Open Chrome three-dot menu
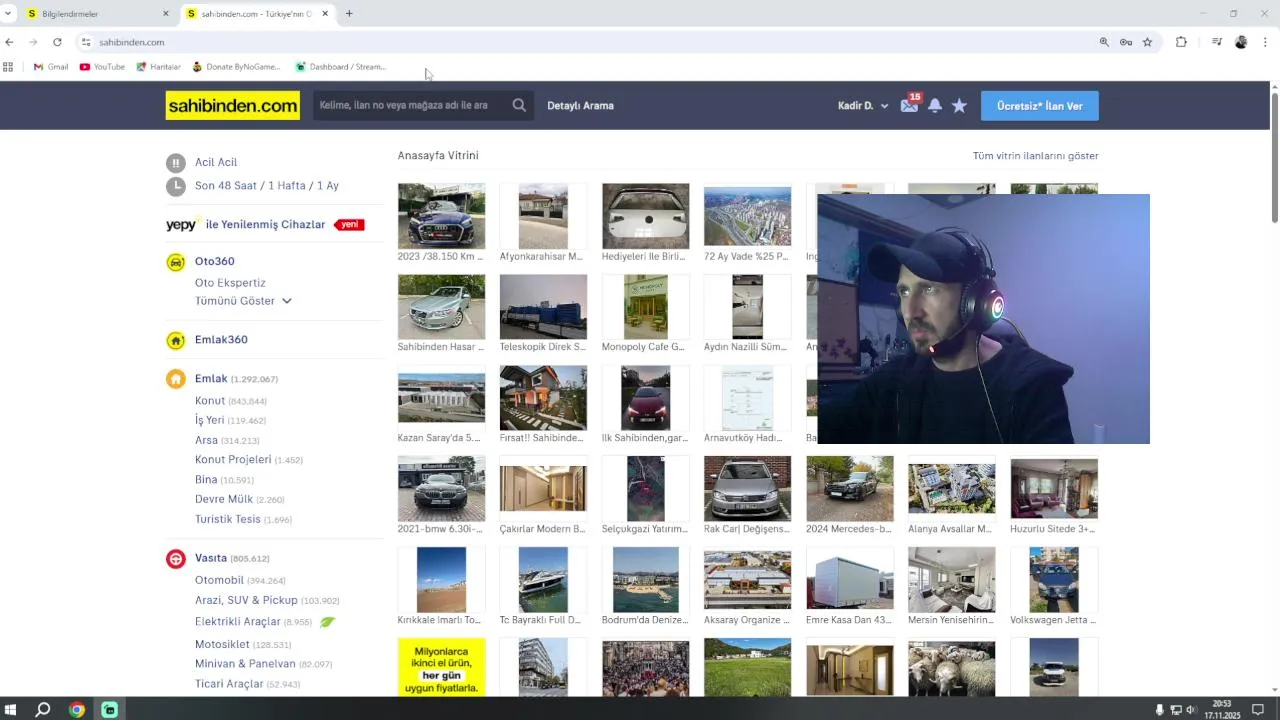The image size is (1280, 720). tap(1265, 42)
